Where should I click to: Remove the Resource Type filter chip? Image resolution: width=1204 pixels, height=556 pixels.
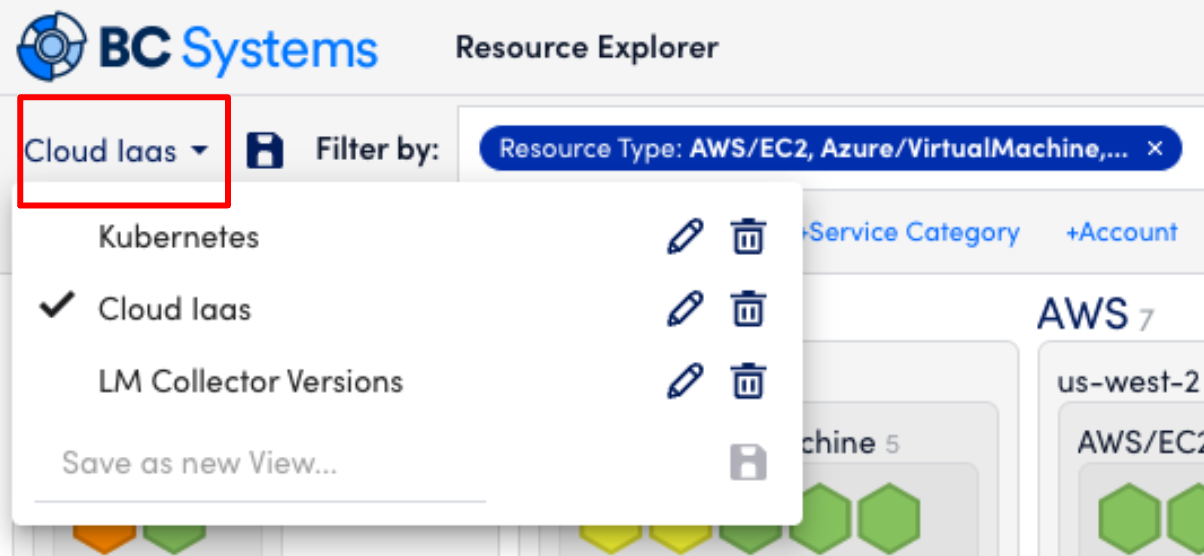1155,149
